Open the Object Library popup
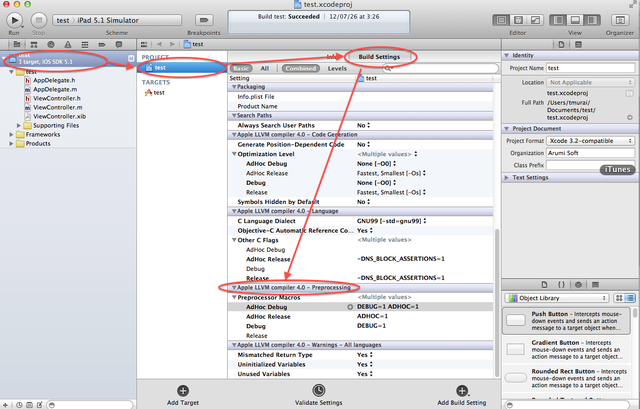640x409 pixels. click(557, 298)
